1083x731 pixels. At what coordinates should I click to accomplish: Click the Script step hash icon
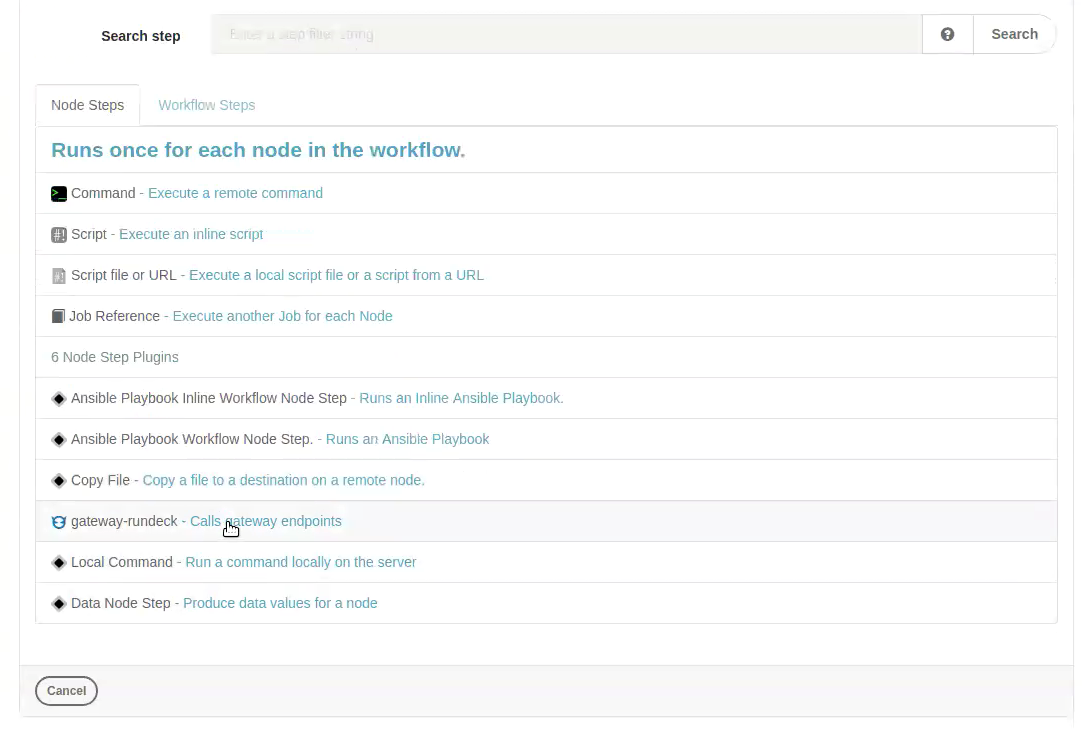click(59, 235)
